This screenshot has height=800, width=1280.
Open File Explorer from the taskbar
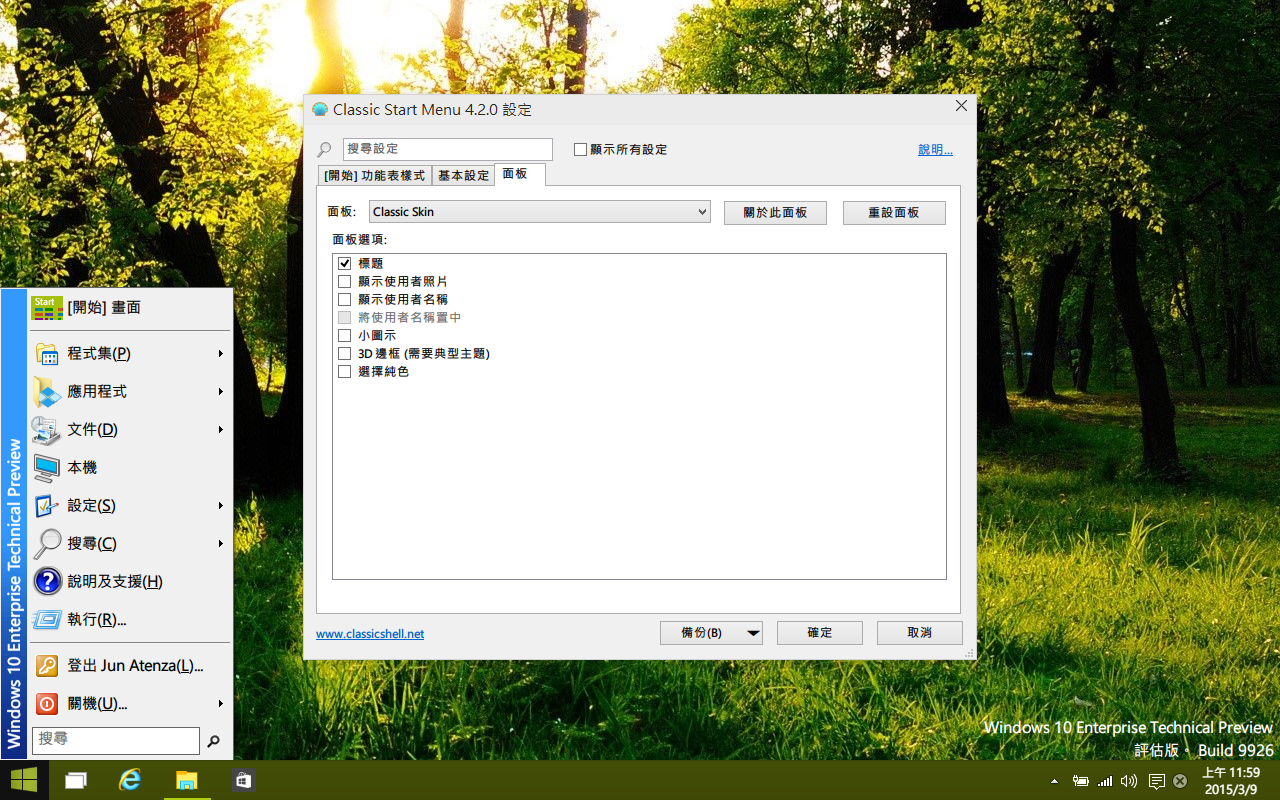pos(187,781)
